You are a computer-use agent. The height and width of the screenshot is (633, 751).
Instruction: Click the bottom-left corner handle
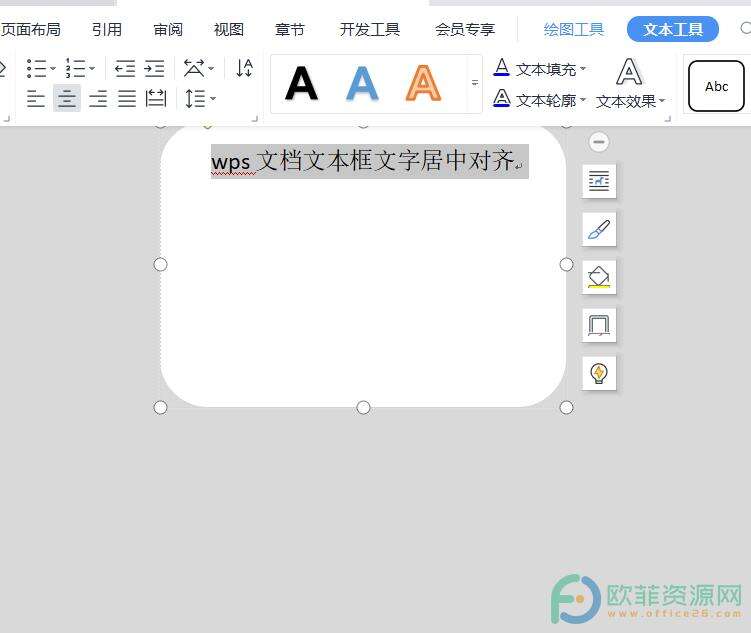tap(160, 407)
